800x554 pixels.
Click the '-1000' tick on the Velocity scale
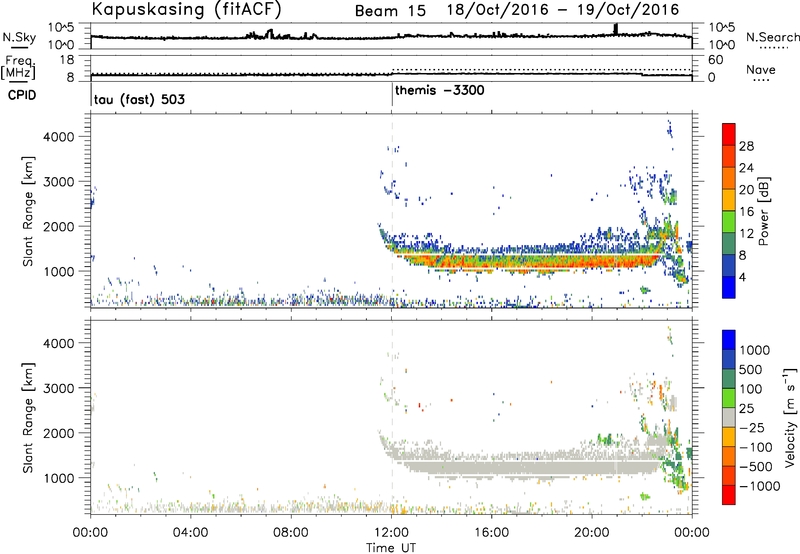(x=759, y=486)
